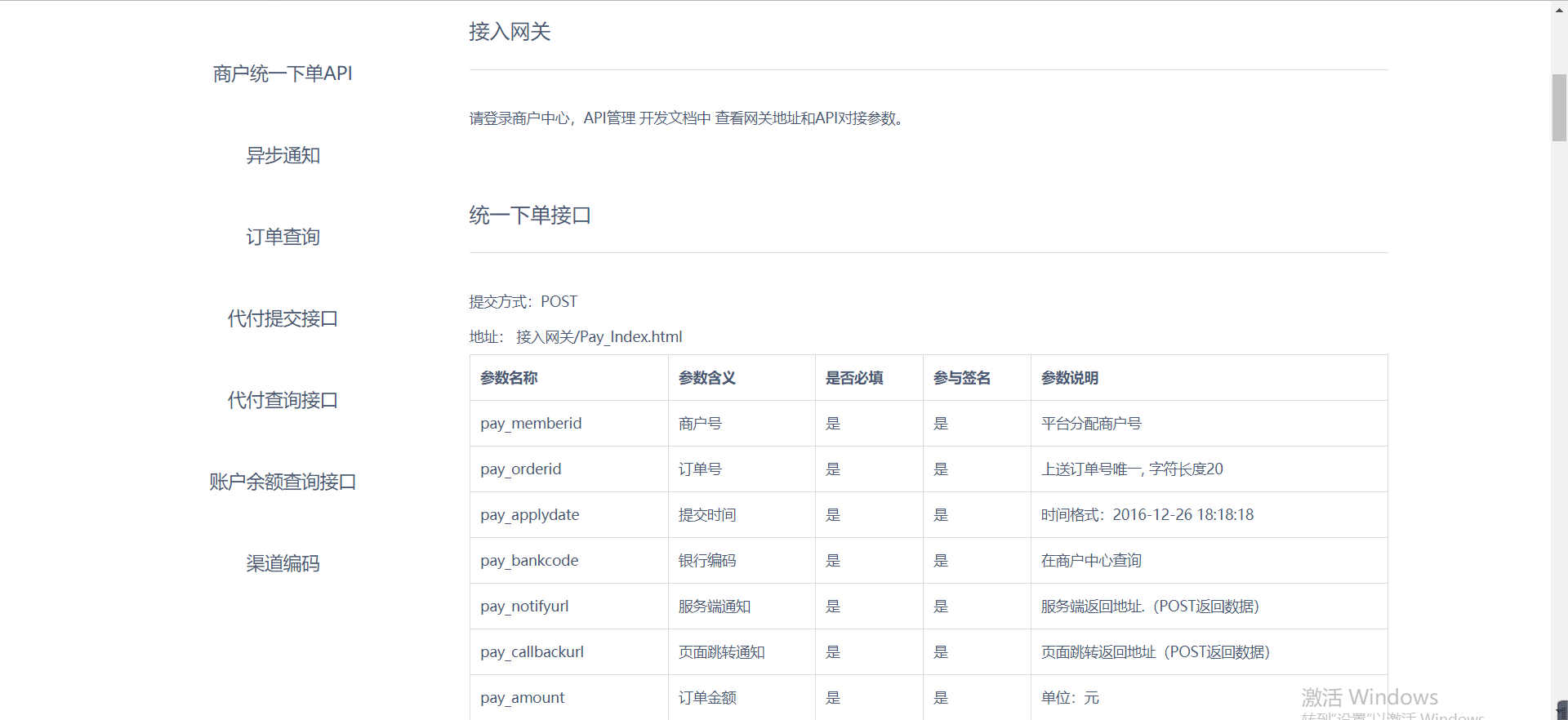Click the pay_amount parameter cell
This screenshot has height=720, width=1568.
522,698
